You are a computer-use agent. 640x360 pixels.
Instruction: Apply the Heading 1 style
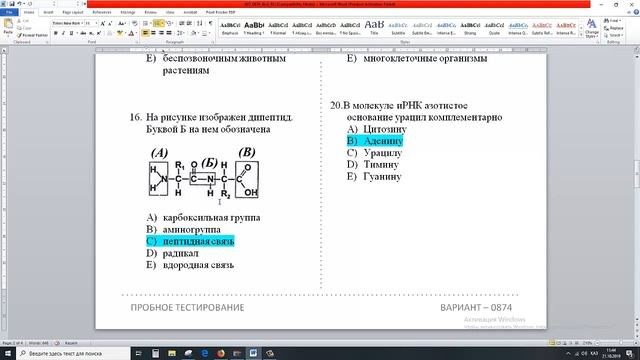[x=254, y=29]
